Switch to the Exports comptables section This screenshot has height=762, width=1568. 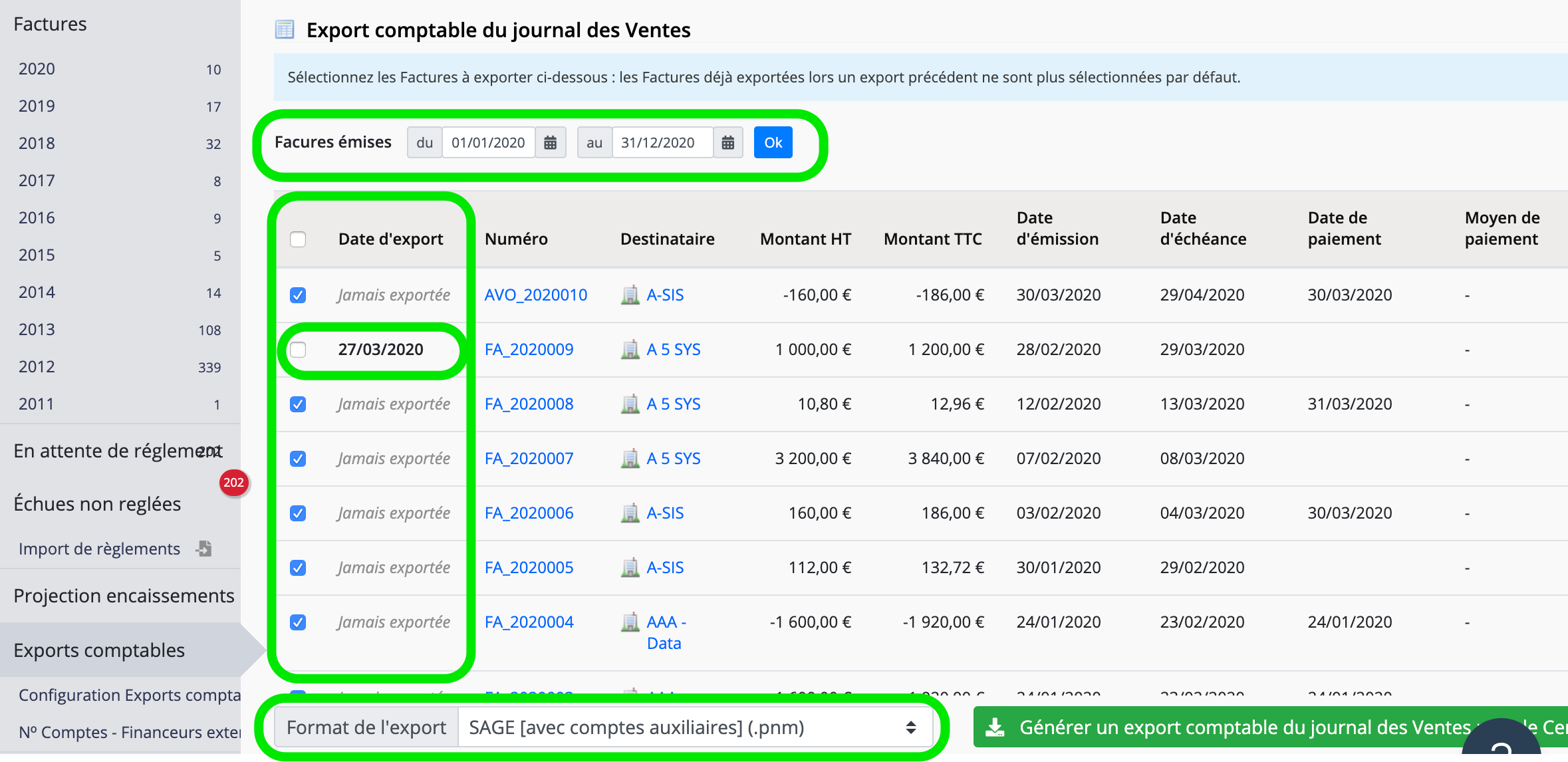pyautogui.click(x=100, y=650)
